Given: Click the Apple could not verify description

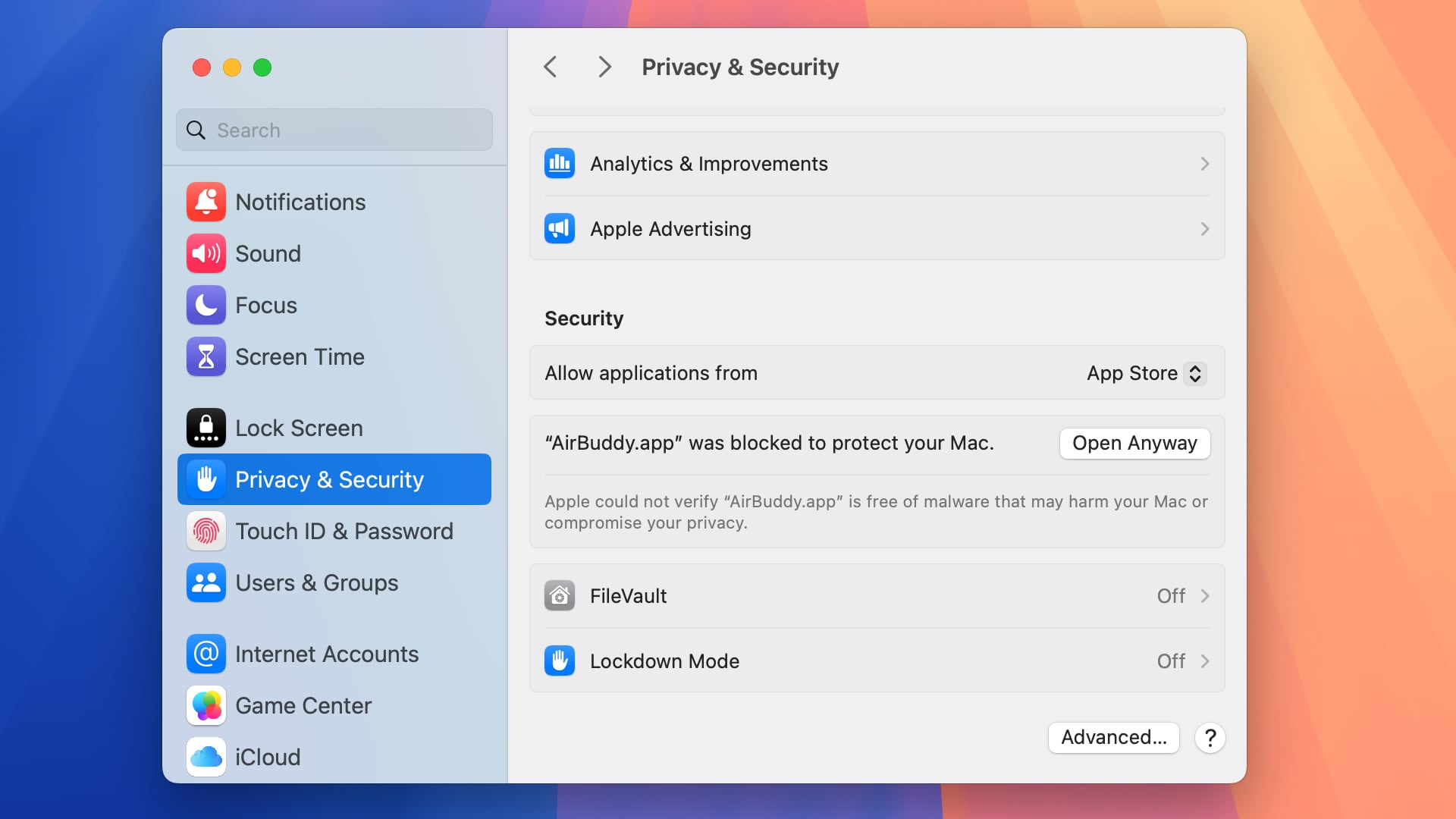Looking at the screenshot, I should coord(876,512).
